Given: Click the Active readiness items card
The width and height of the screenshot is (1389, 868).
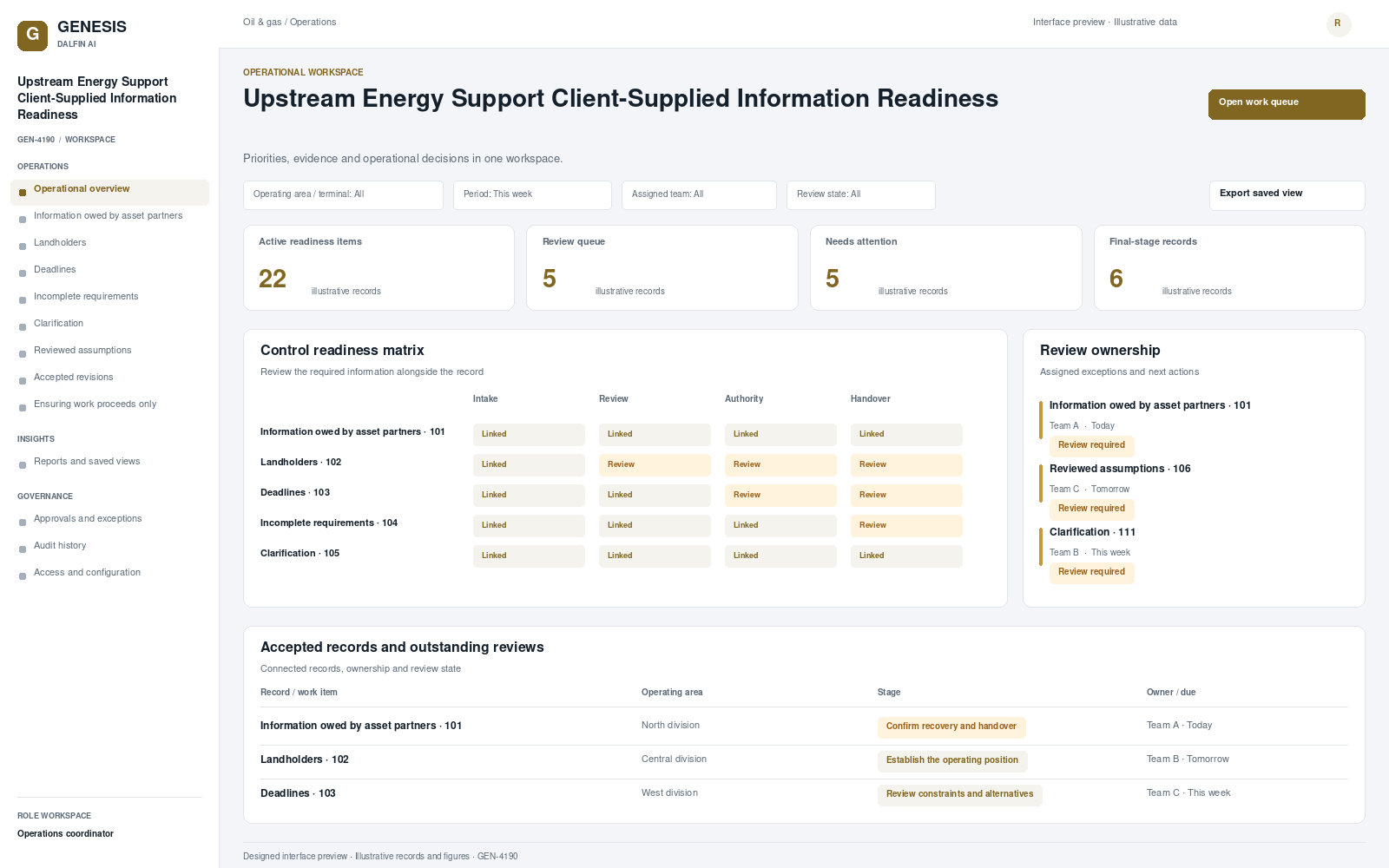Looking at the screenshot, I should 379,267.
